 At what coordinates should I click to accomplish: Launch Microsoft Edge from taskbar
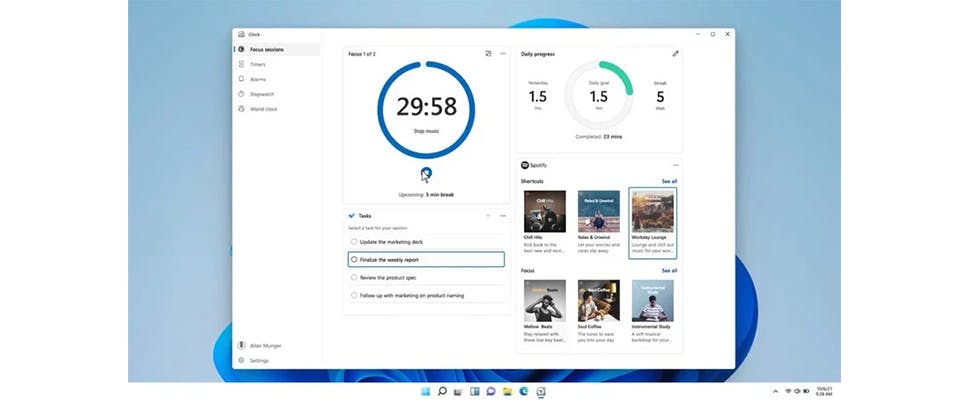pos(524,391)
